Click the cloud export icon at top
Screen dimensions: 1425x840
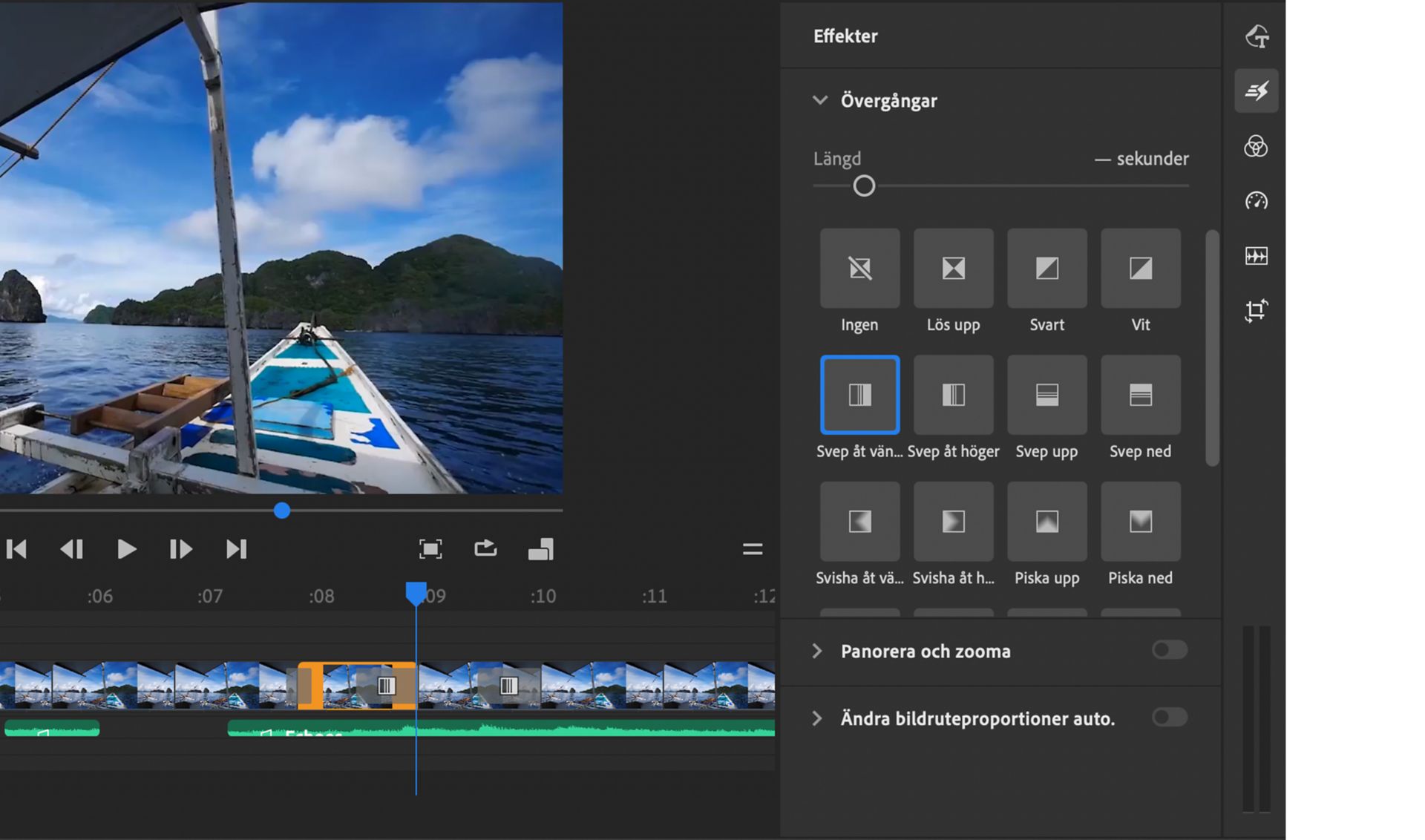(x=1256, y=36)
